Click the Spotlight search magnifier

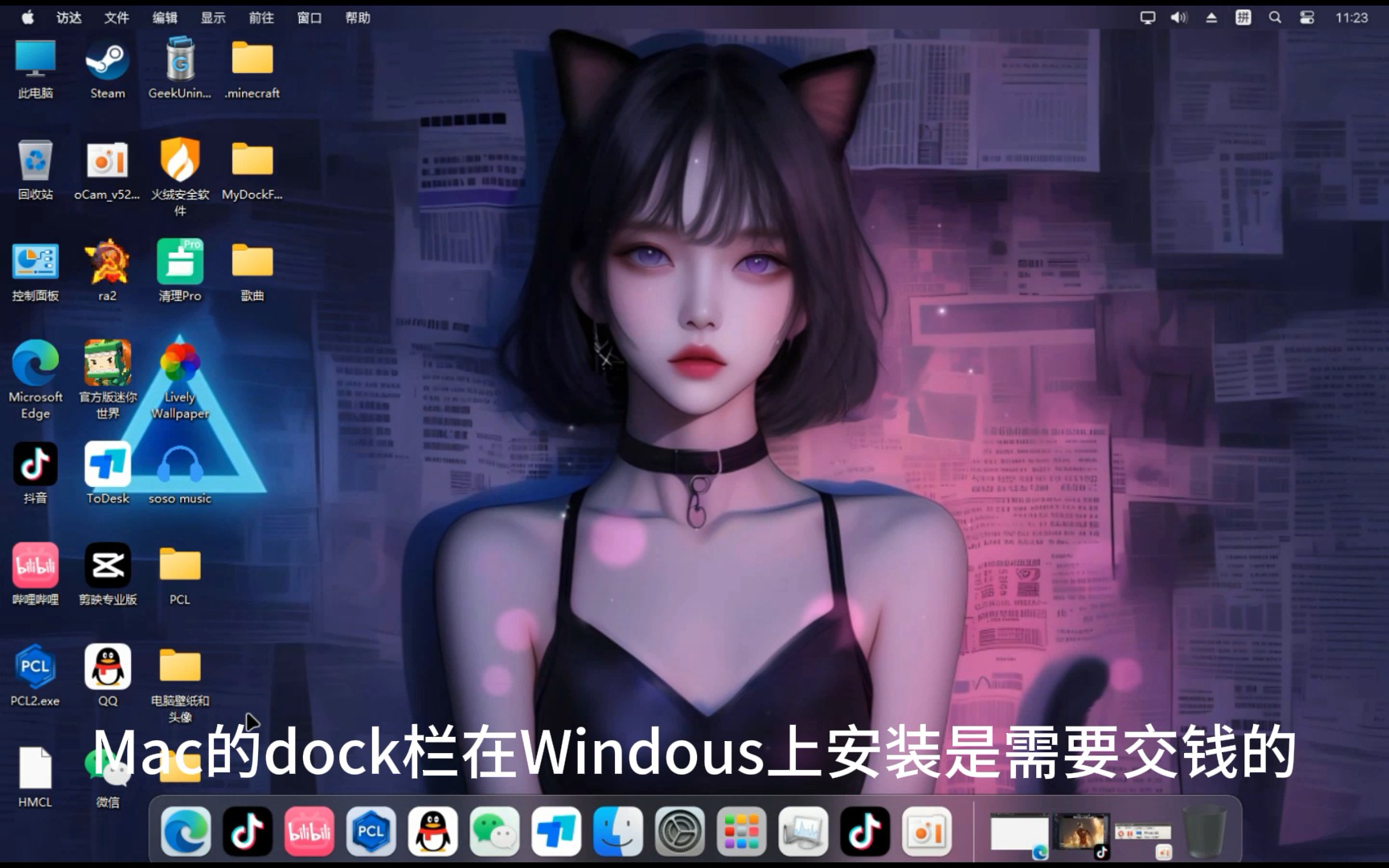pyautogui.click(x=1275, y=16)
